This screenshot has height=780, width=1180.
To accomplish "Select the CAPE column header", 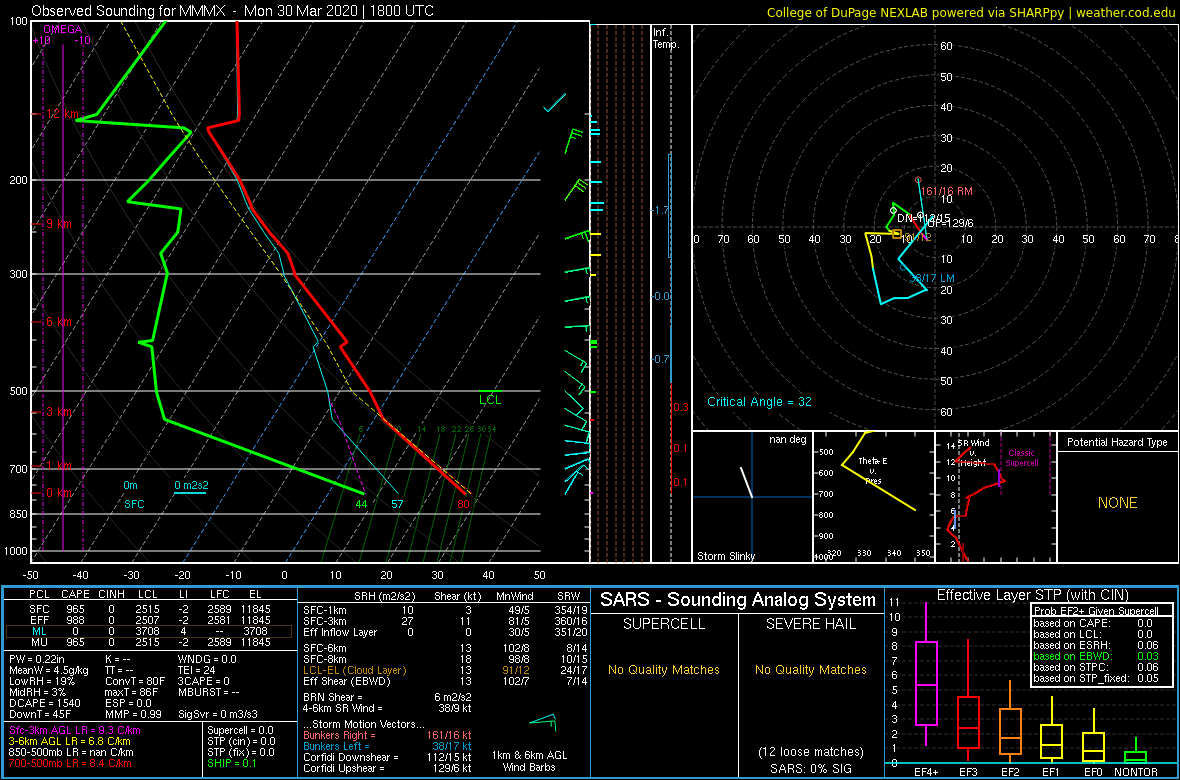I will pyautogui.click(x=75, y=594).
